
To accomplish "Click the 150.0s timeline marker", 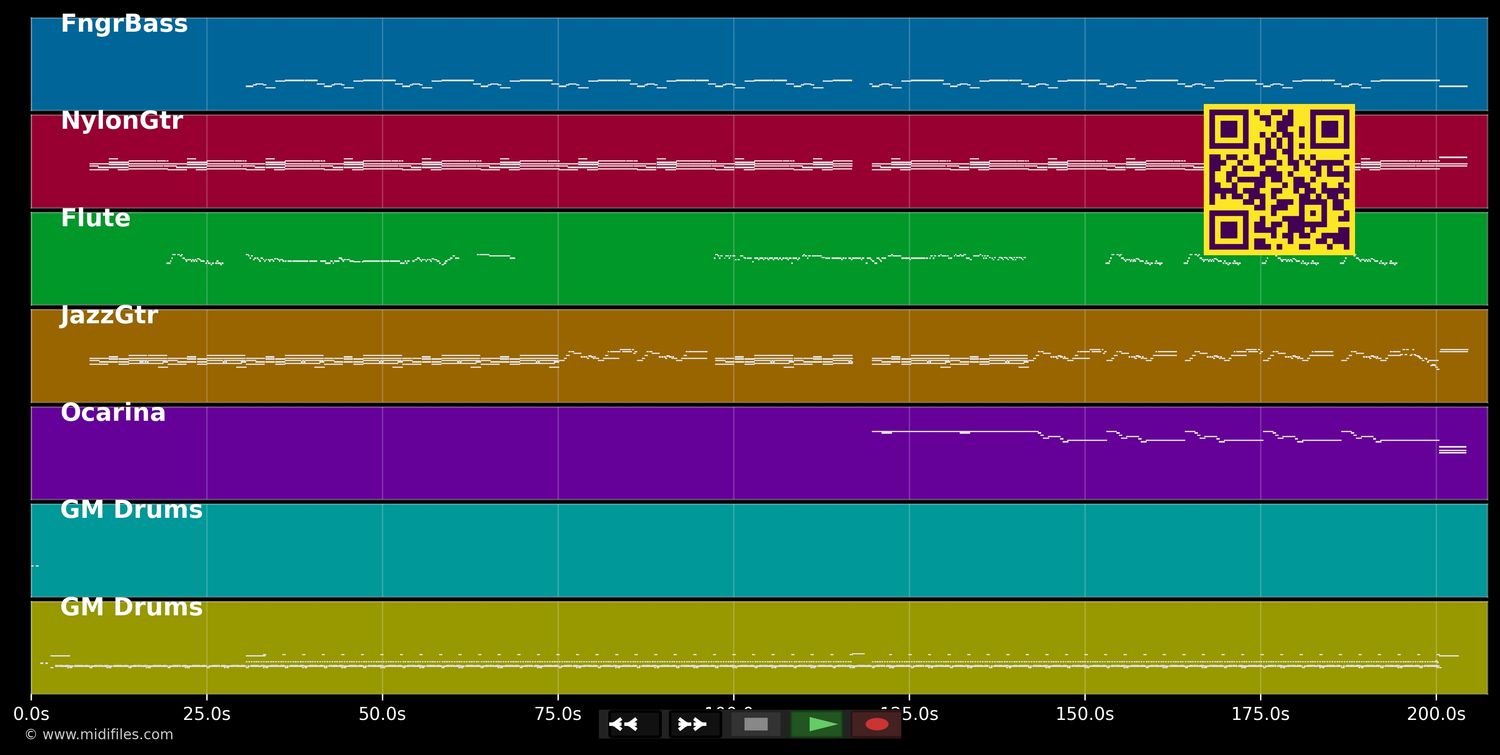I will 1086,713.
